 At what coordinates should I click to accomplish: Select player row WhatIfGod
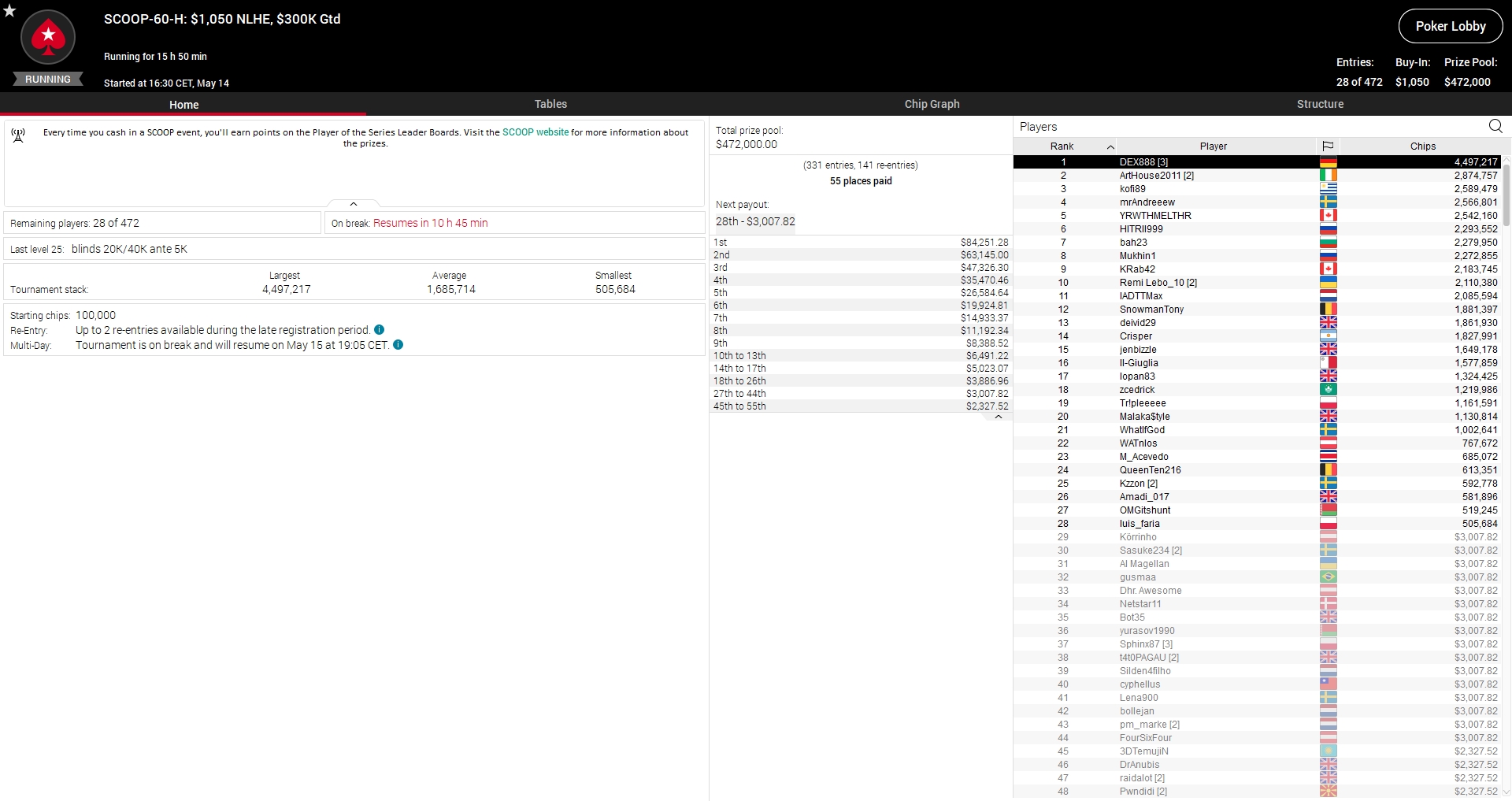tap(1258, 430)
